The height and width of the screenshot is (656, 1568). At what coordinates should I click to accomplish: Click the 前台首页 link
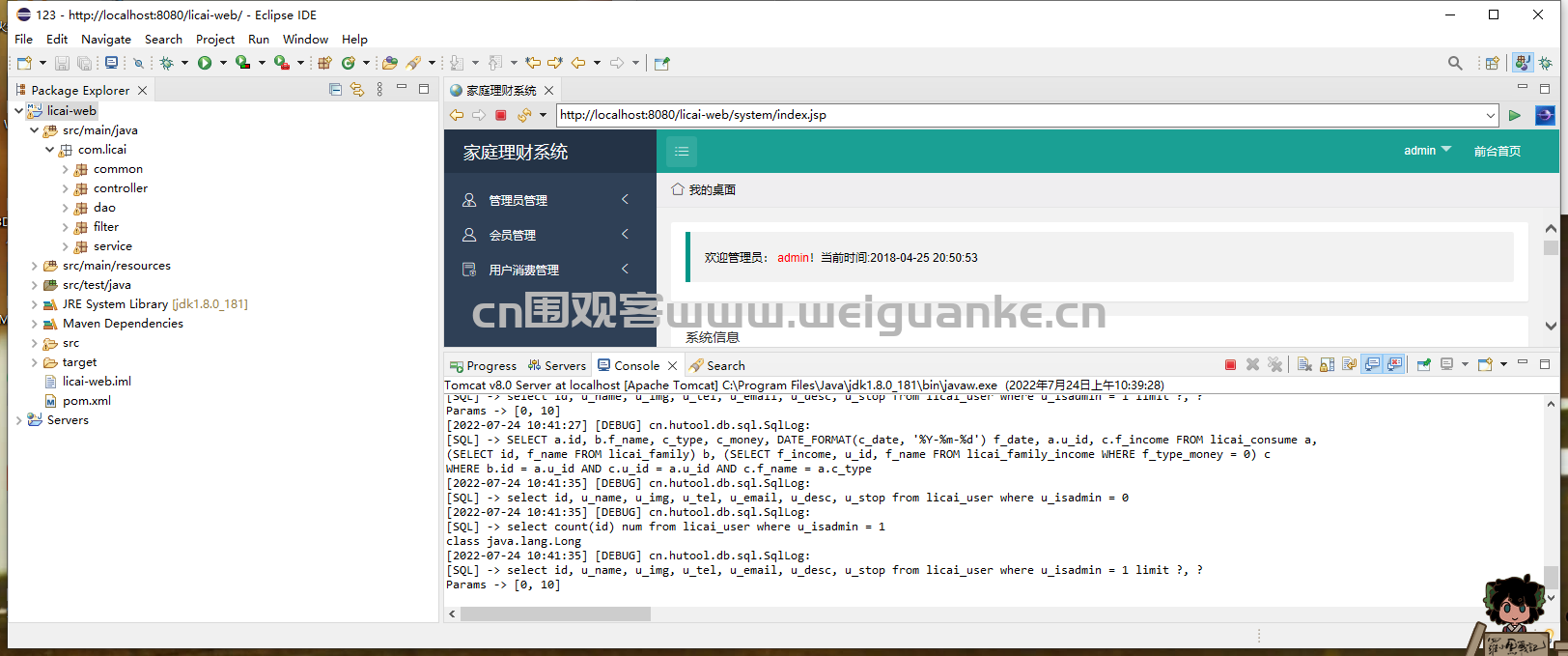click(x=1498, y=151)
